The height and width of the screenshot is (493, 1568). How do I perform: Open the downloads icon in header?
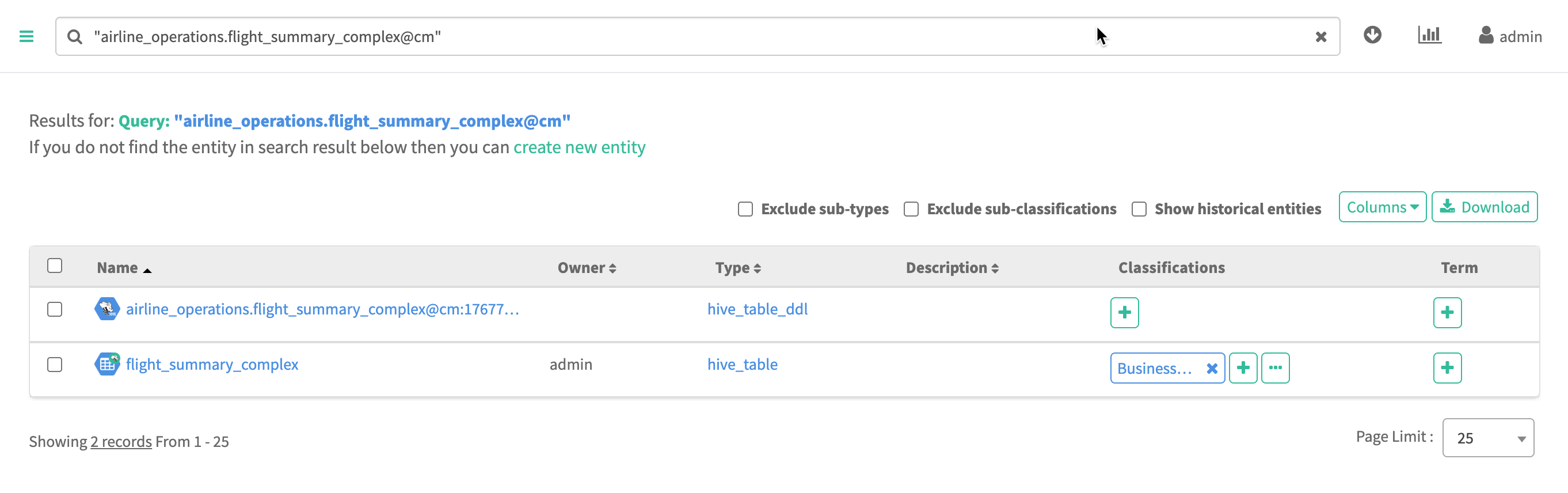1372,35
